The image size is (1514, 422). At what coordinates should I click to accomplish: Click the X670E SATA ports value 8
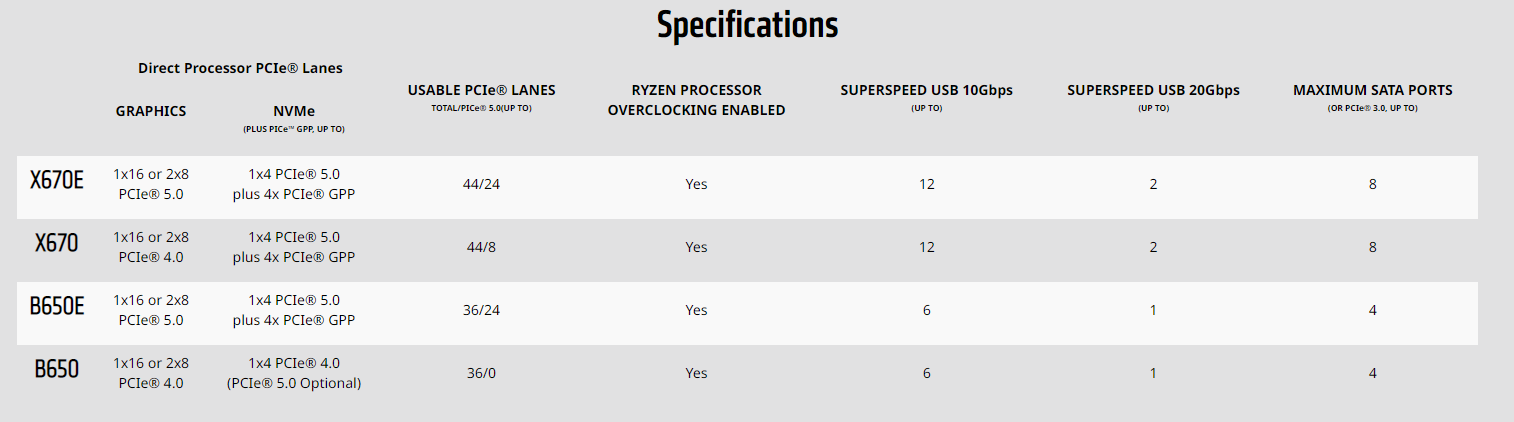pyautogui.click(x=1372, y=184)
